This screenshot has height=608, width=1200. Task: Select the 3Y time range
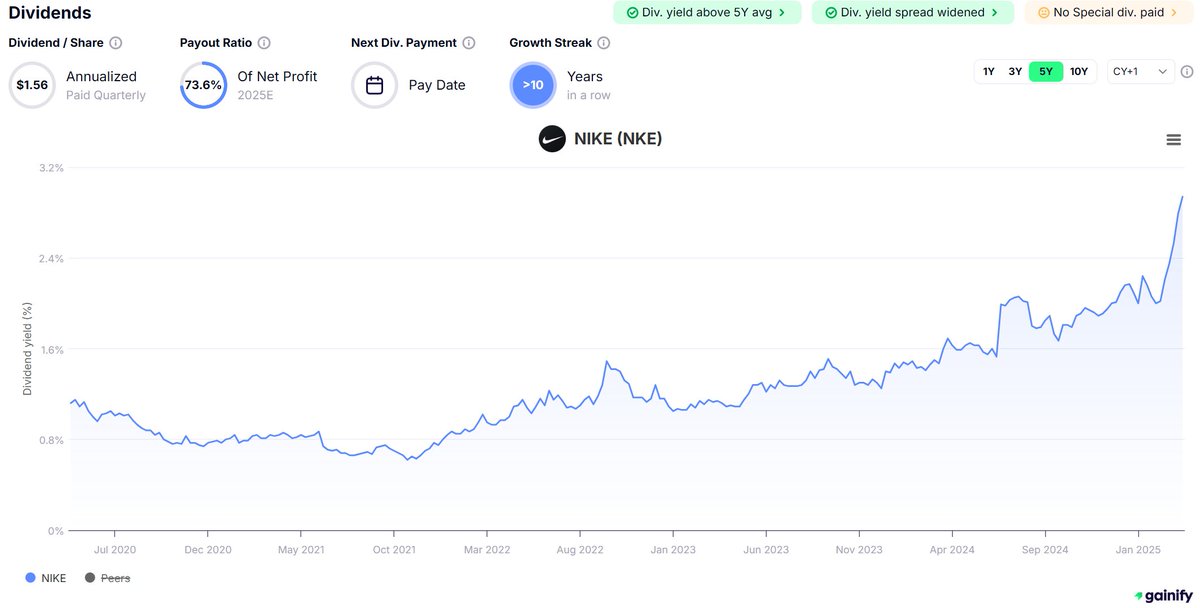coord(1015,72)
